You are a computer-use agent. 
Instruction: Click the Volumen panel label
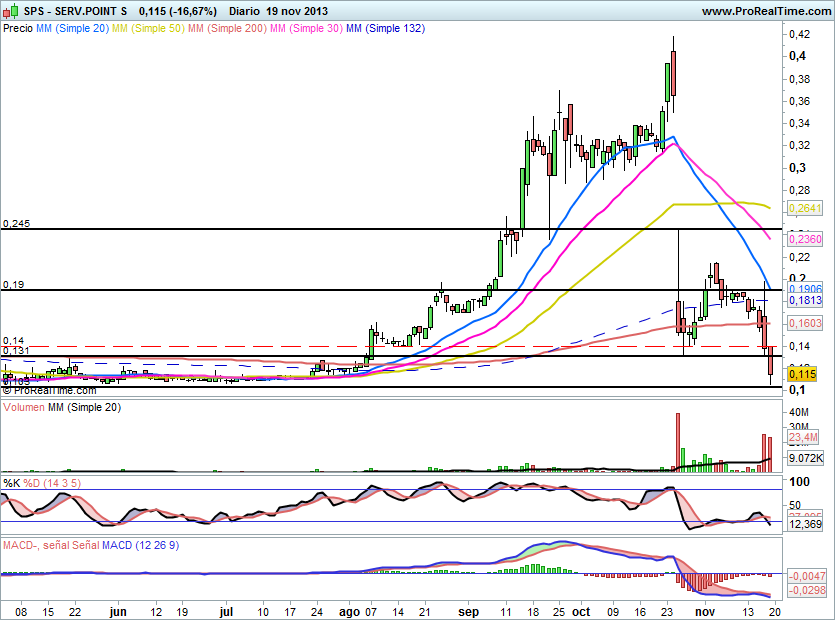click(25, 408)
